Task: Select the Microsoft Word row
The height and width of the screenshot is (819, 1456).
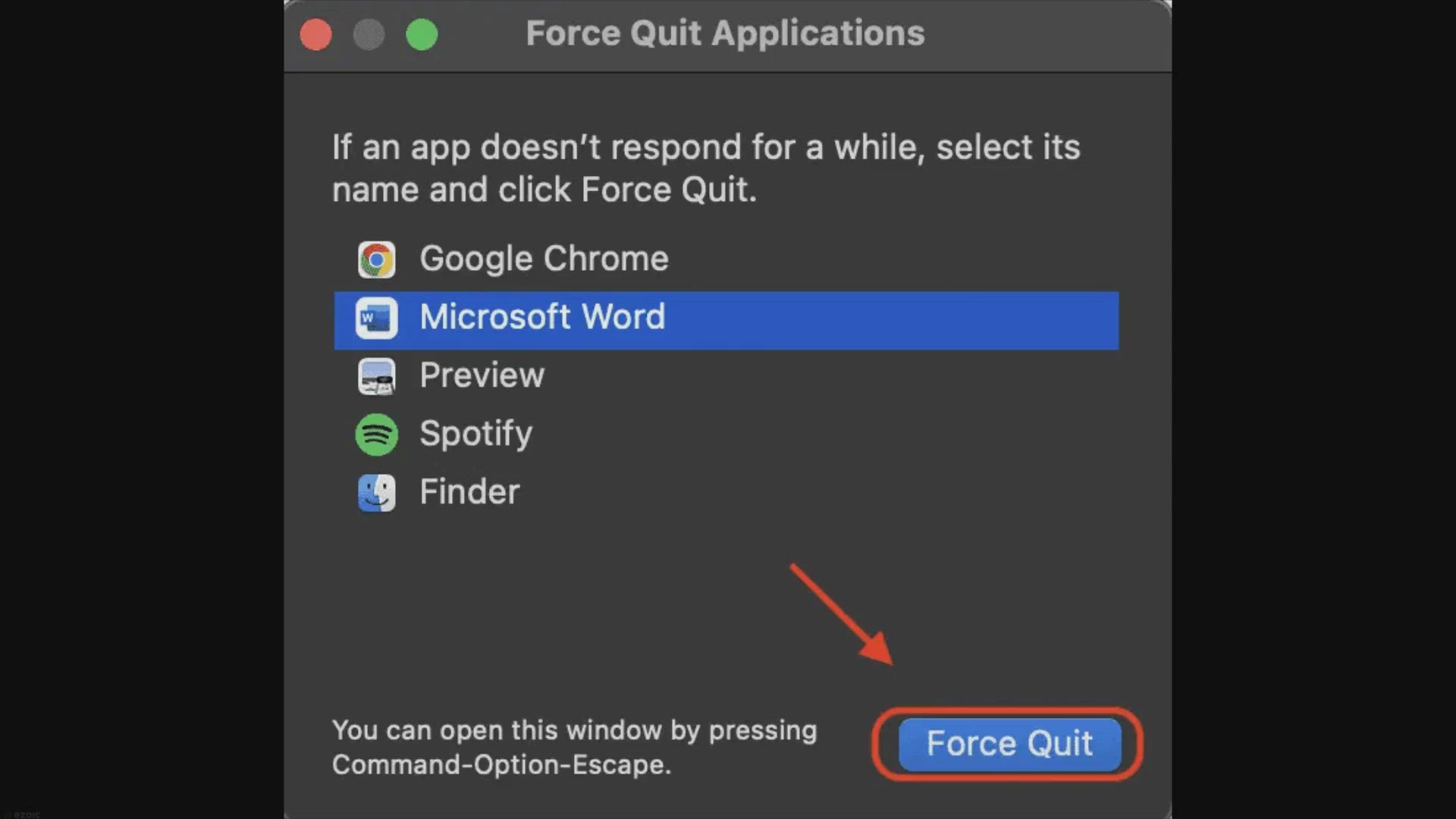Action: 726,320
